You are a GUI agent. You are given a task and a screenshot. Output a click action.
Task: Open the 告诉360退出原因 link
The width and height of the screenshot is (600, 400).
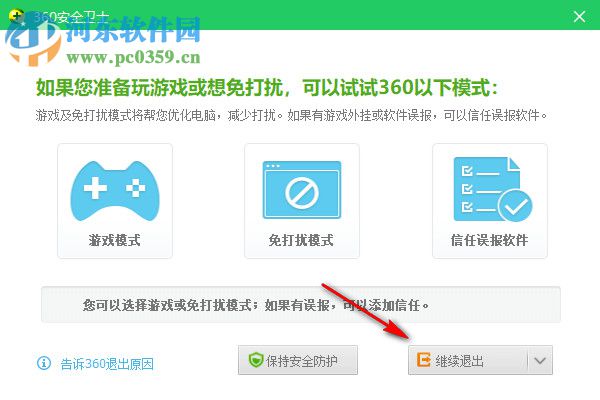point(107,363)
